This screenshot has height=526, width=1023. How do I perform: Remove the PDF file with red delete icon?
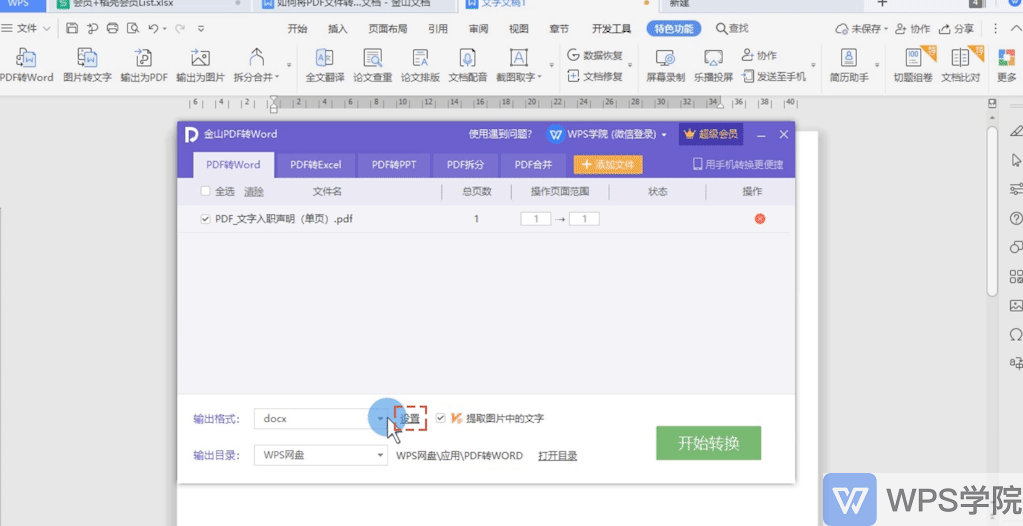759,219
